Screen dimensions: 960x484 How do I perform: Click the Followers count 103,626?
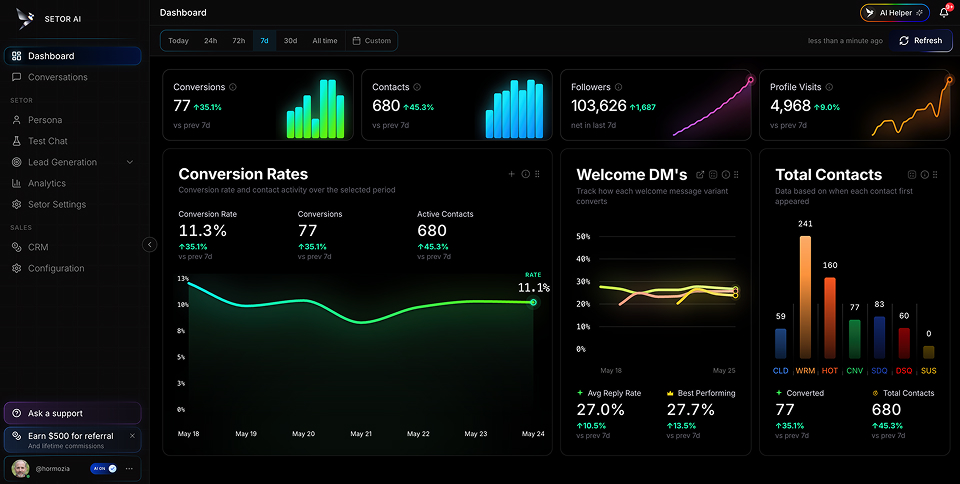(x=599, y=106)
